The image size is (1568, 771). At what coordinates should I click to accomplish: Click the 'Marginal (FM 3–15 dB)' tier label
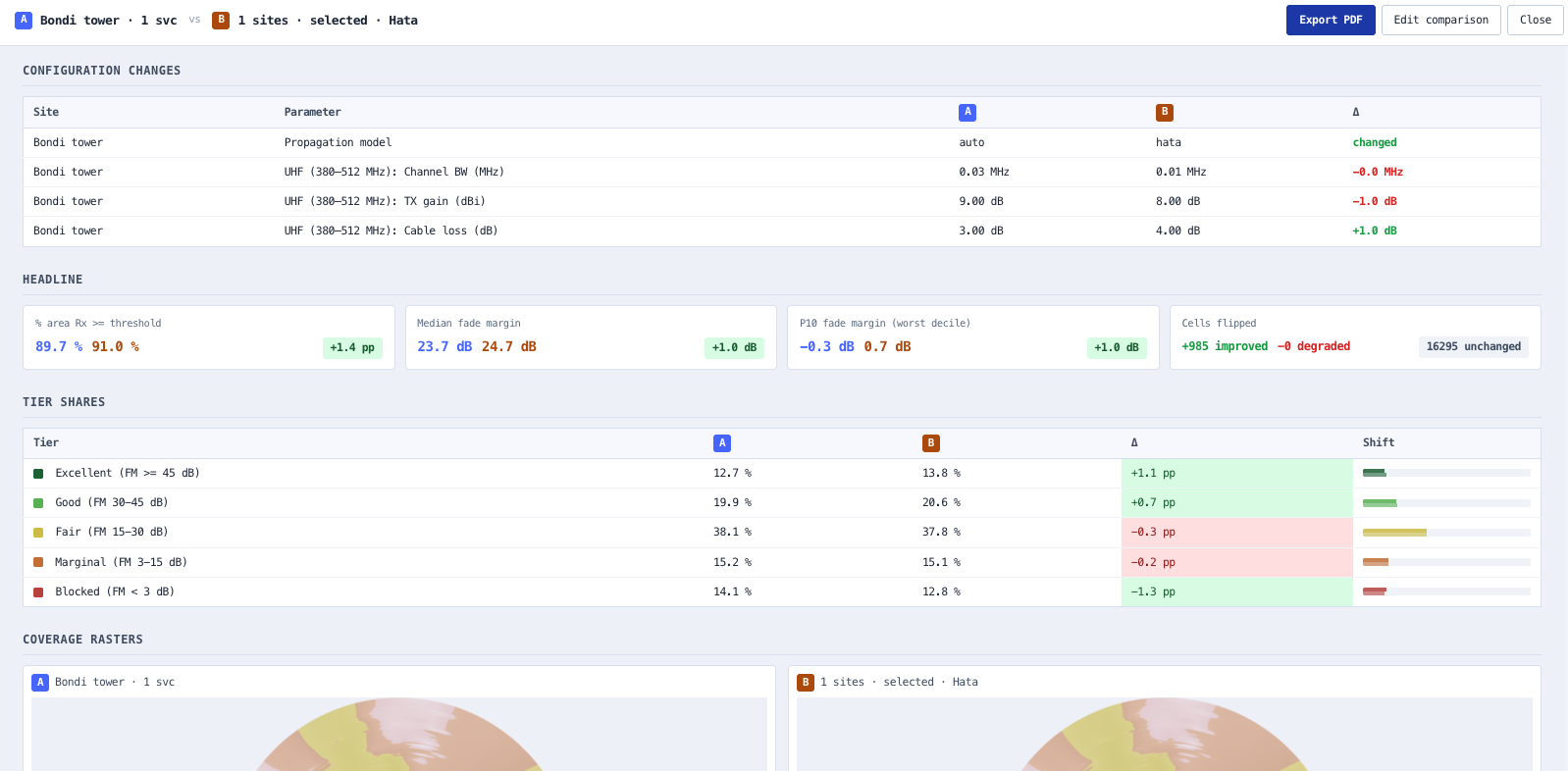click(x=121, y=562)
